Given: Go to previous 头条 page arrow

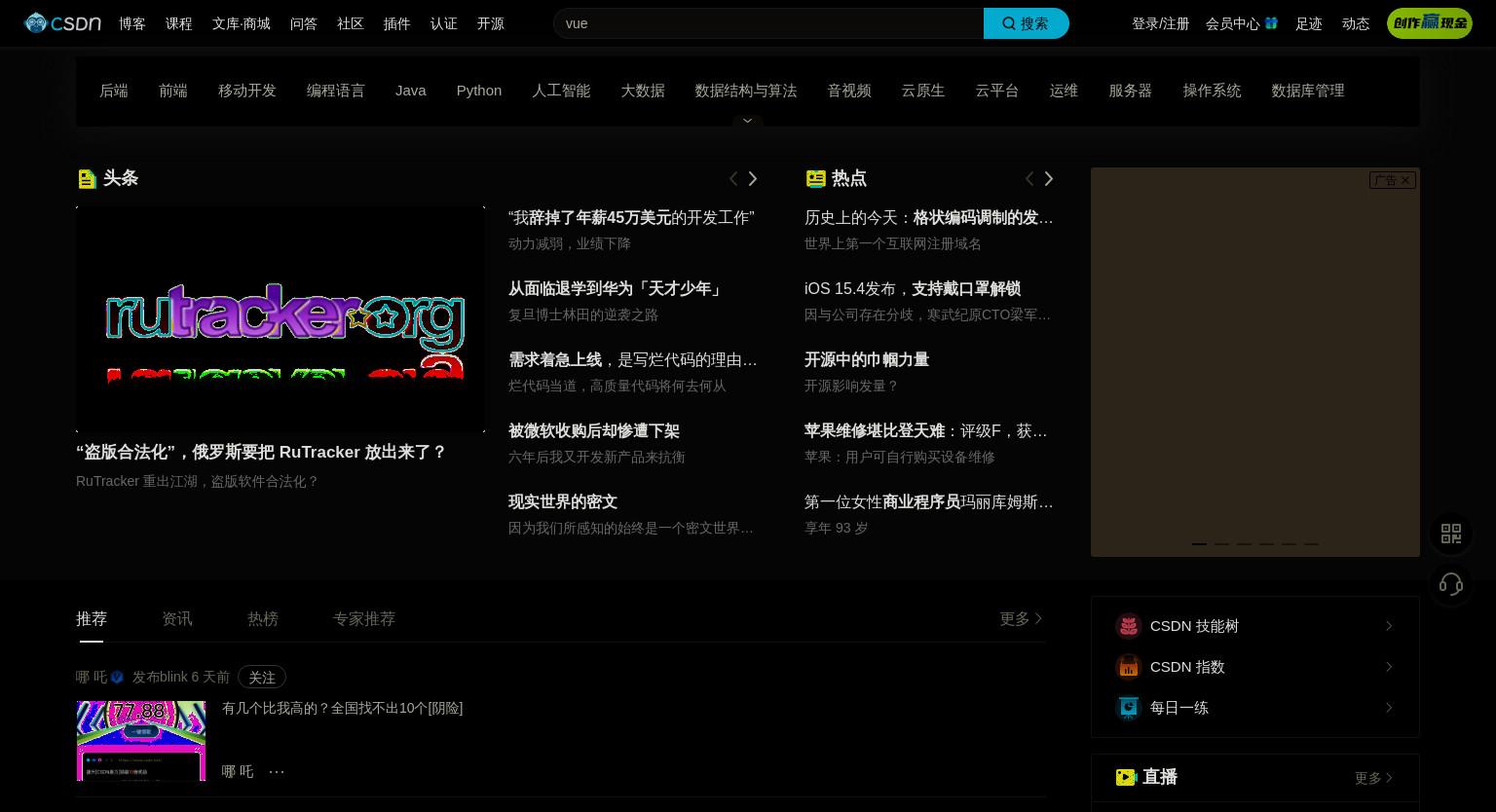Looking at the screenshot, I should (733, 178).
